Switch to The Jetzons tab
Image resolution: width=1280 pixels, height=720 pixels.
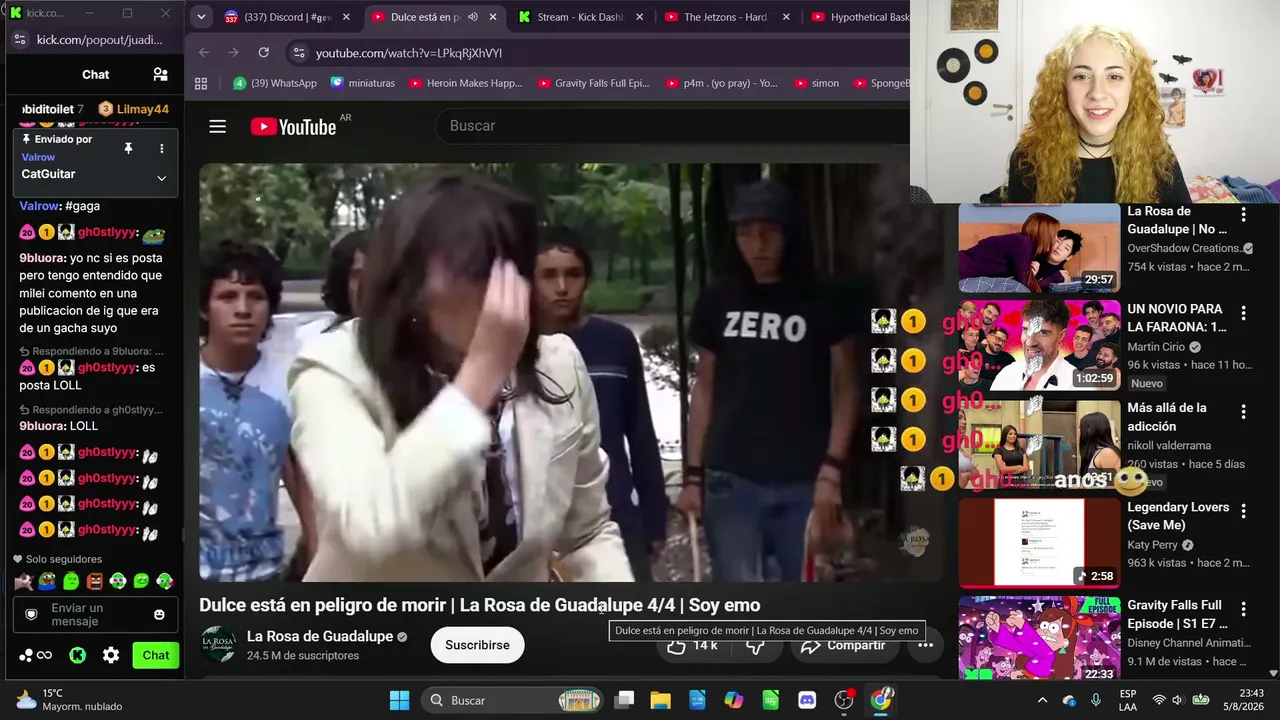pyautogui.click(x=727, y=17)
